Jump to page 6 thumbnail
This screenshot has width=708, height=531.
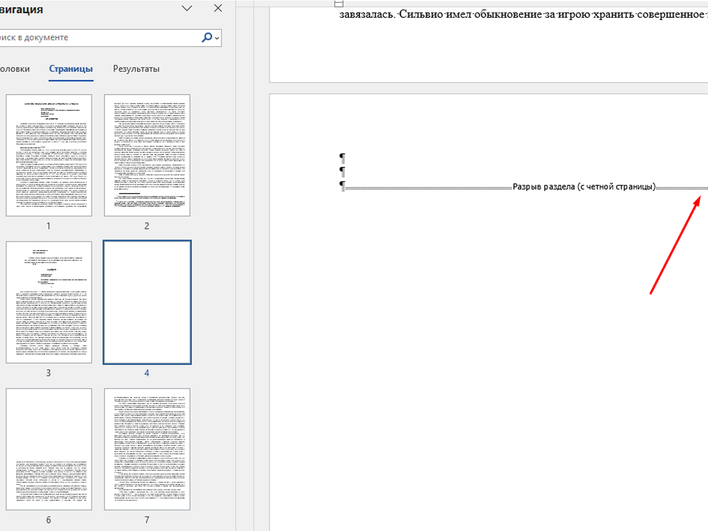tap(49, 449)
